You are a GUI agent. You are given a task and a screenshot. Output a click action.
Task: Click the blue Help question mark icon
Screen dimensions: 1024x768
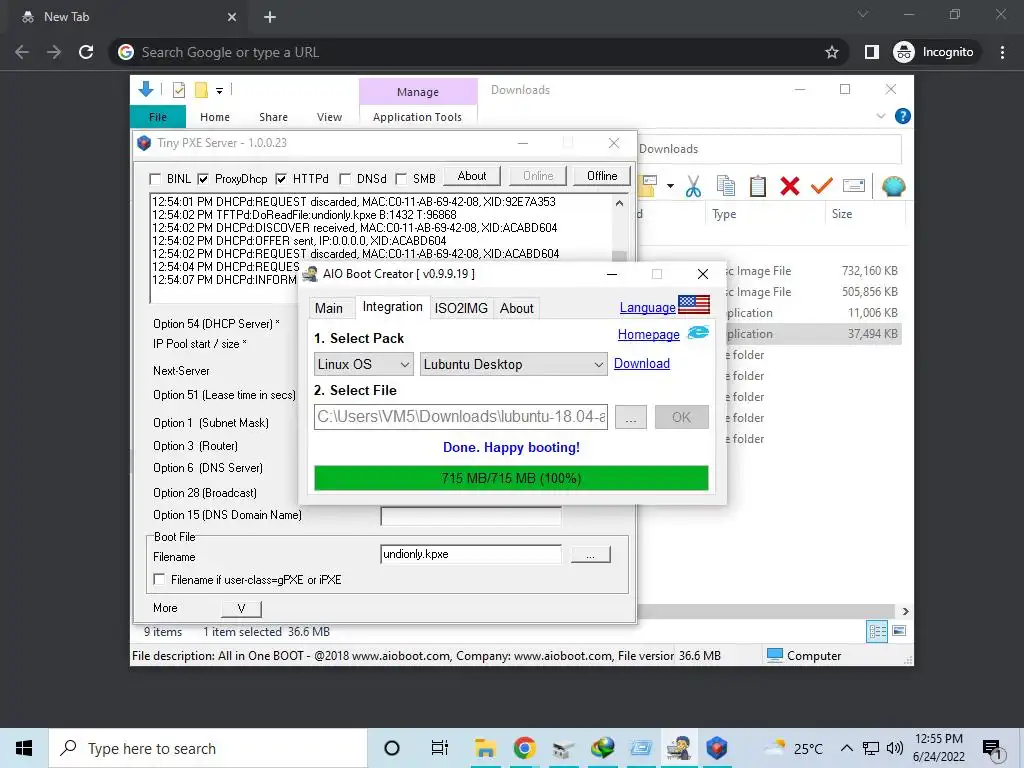point(903,116)
